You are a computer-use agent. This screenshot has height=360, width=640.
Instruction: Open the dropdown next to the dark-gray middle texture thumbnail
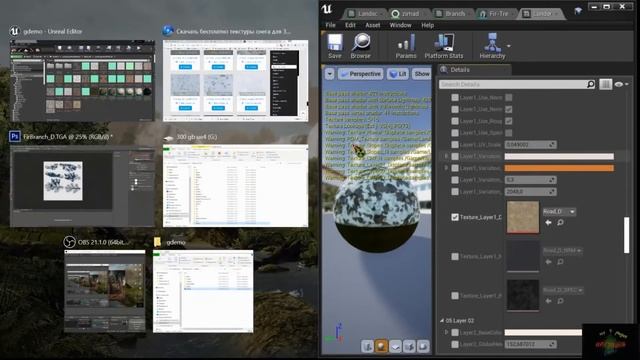click(x=562, y=250)
